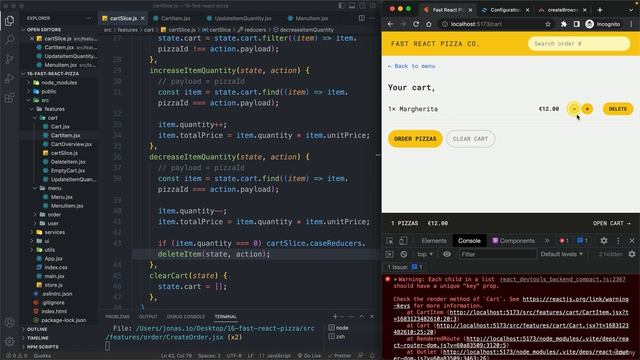640x360 pixels.
Task: Toggle browser side panel icon
Action: [x=576, y=24]
